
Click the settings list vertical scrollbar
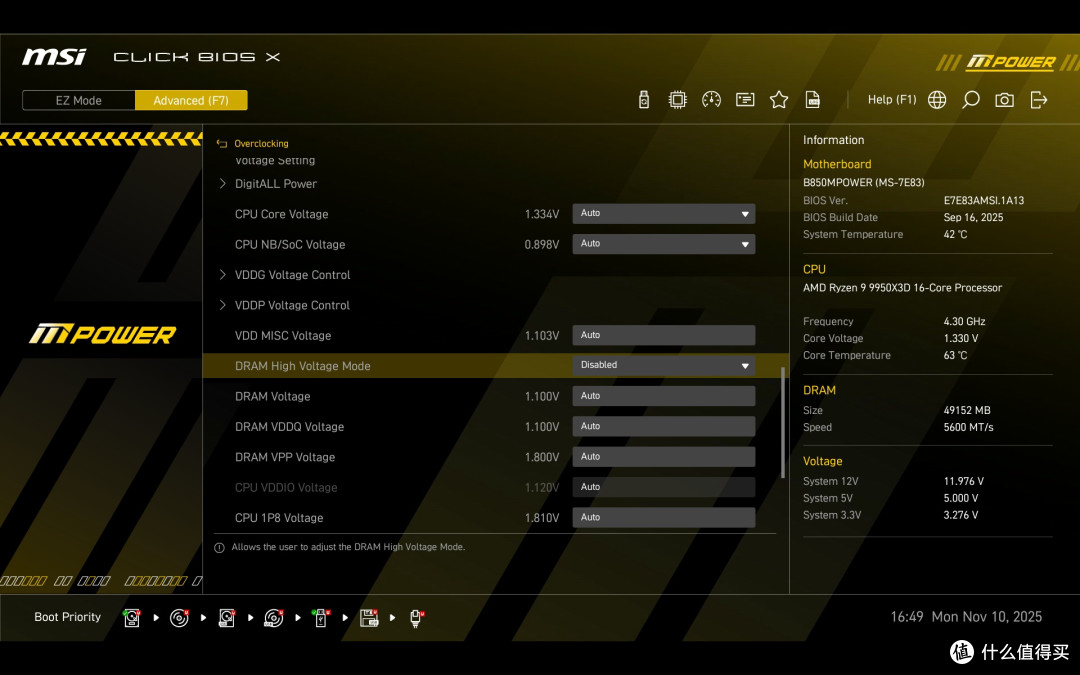point(782,423)
